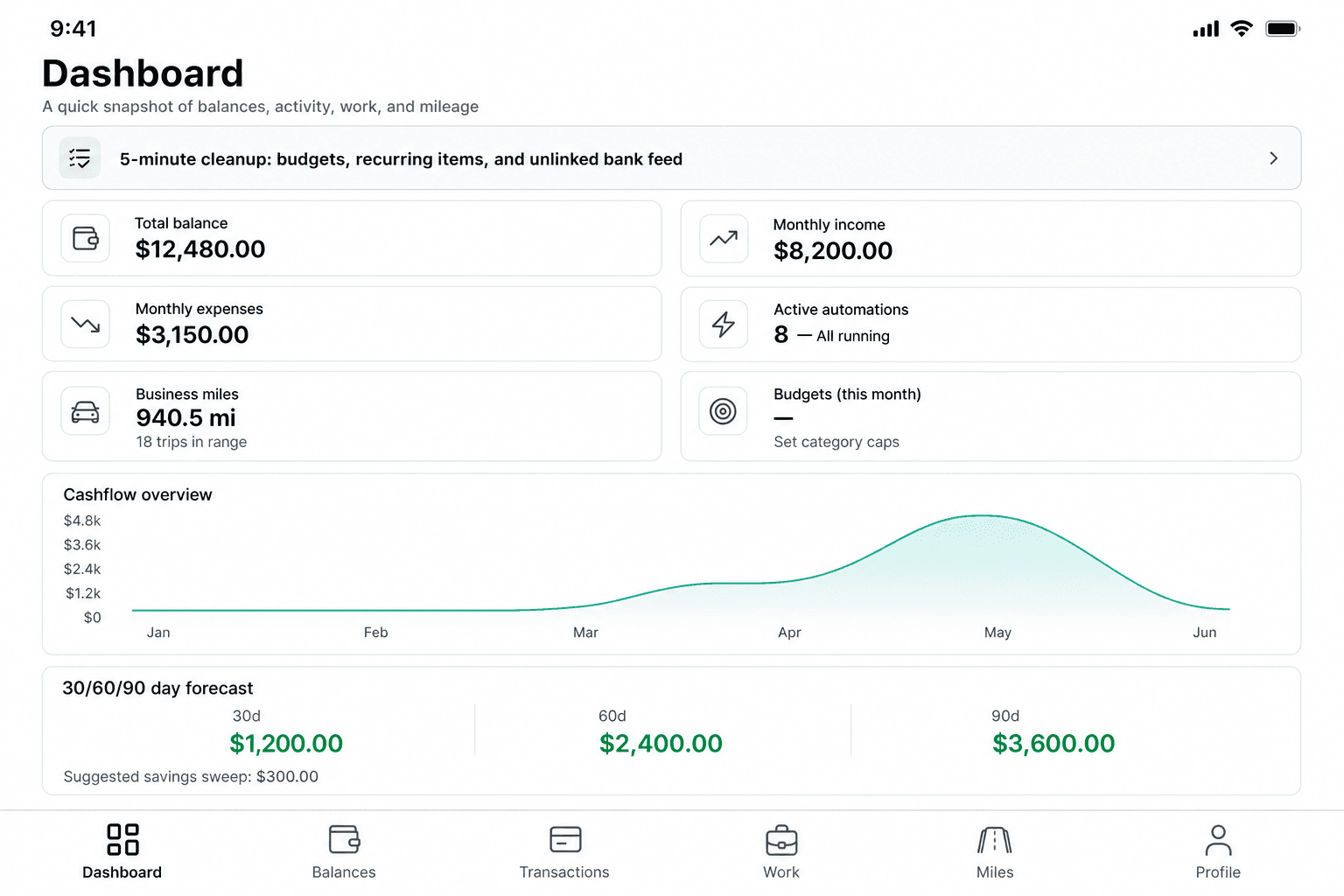Tap the car icon for Business miles
Viewport: 1344px width, 896px height.
[86, 411]
